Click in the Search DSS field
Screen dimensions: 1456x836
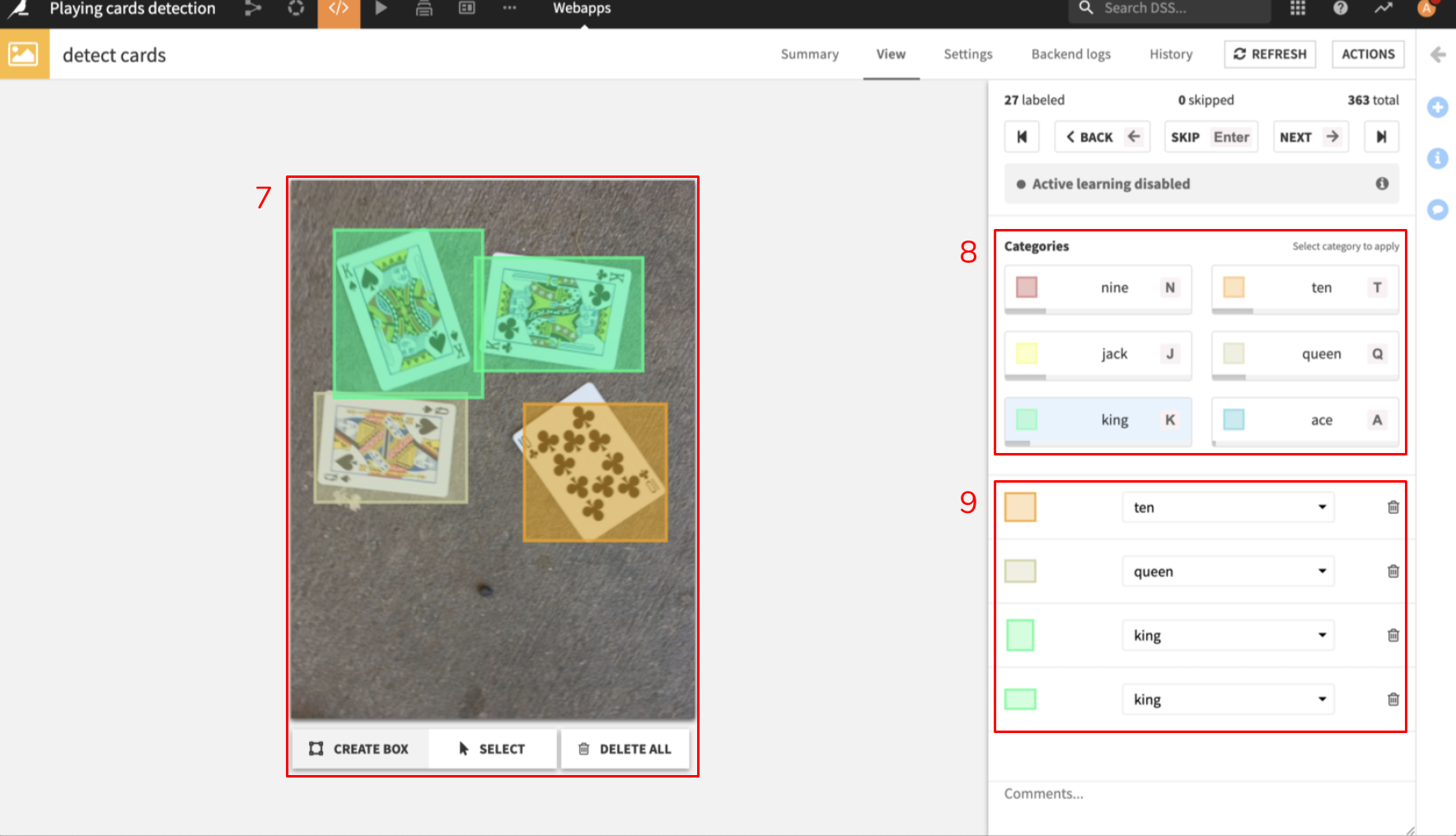point(1170,8)
